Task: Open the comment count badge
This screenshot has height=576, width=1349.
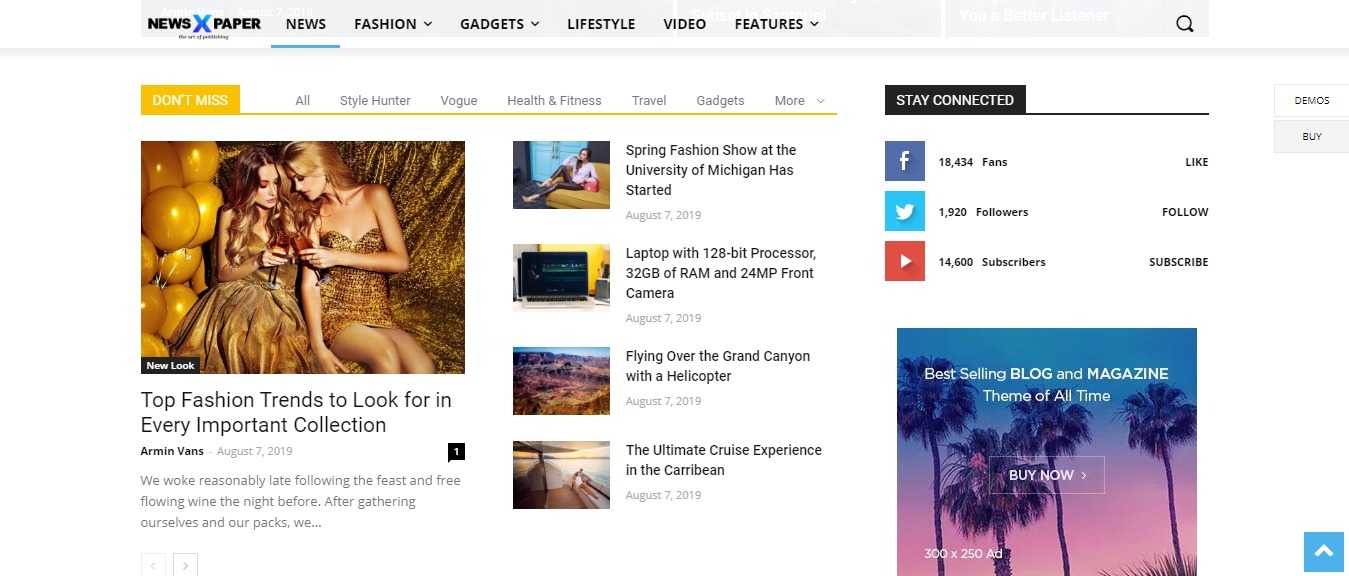Action: click(456, 452)
